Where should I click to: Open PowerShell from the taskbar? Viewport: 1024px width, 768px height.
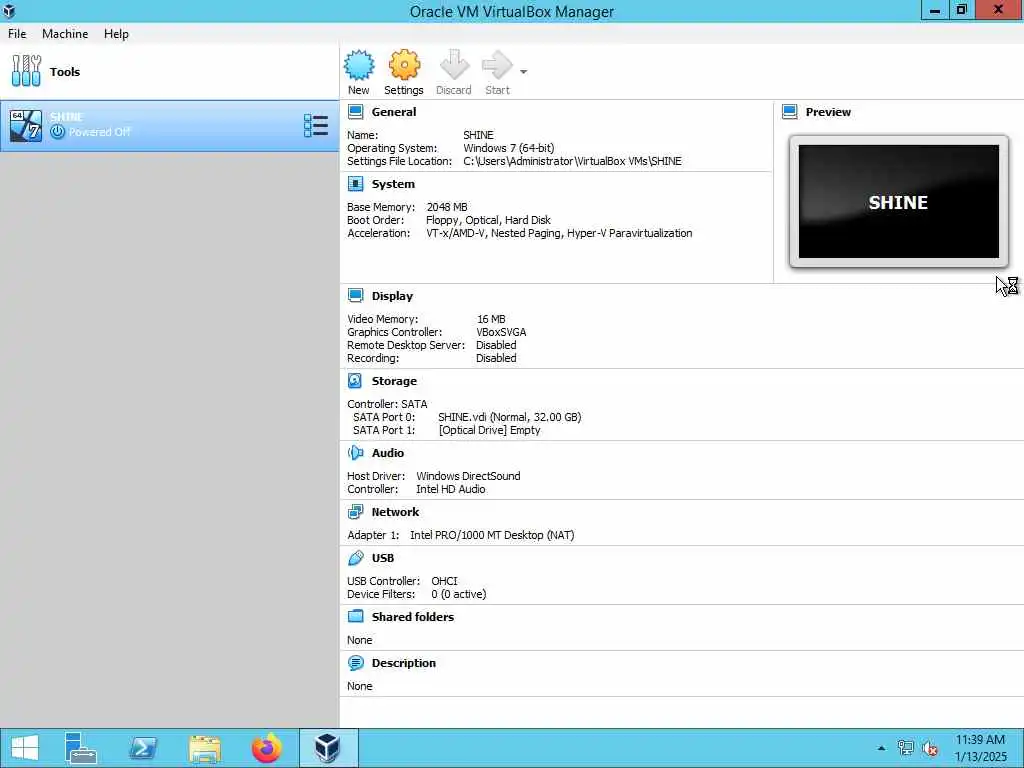pyautogui.click(x=143, y=748)
